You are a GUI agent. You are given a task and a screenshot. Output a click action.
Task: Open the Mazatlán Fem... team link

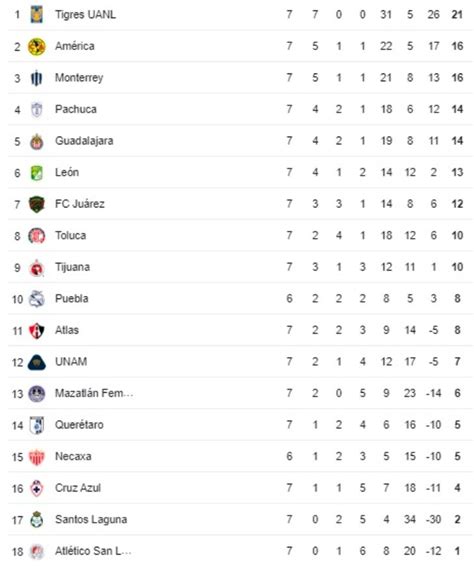(94, 393)
